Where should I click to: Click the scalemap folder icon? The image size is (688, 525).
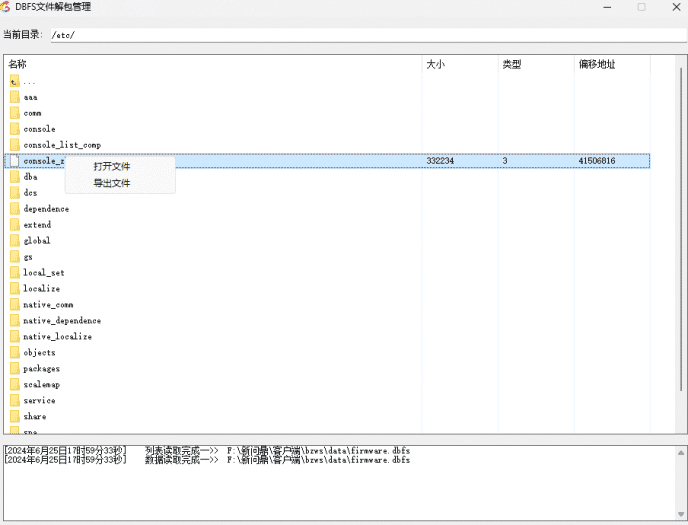click(x=14, y=384)
